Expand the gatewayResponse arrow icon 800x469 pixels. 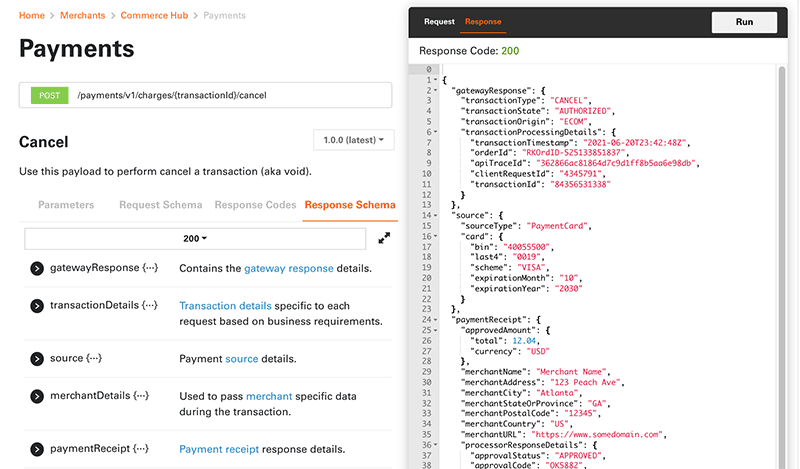(37, 268)
